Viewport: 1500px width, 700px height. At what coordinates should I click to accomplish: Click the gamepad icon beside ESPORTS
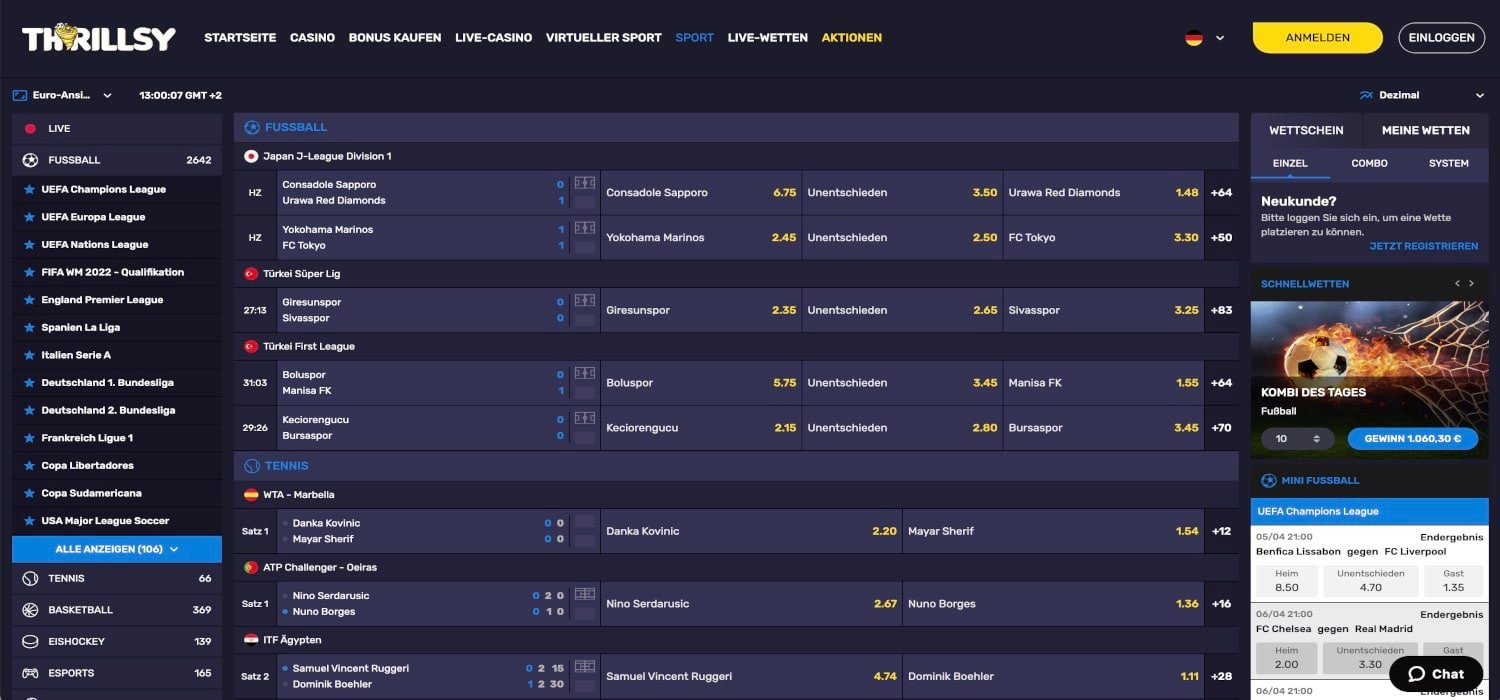(x=30, y=673)
